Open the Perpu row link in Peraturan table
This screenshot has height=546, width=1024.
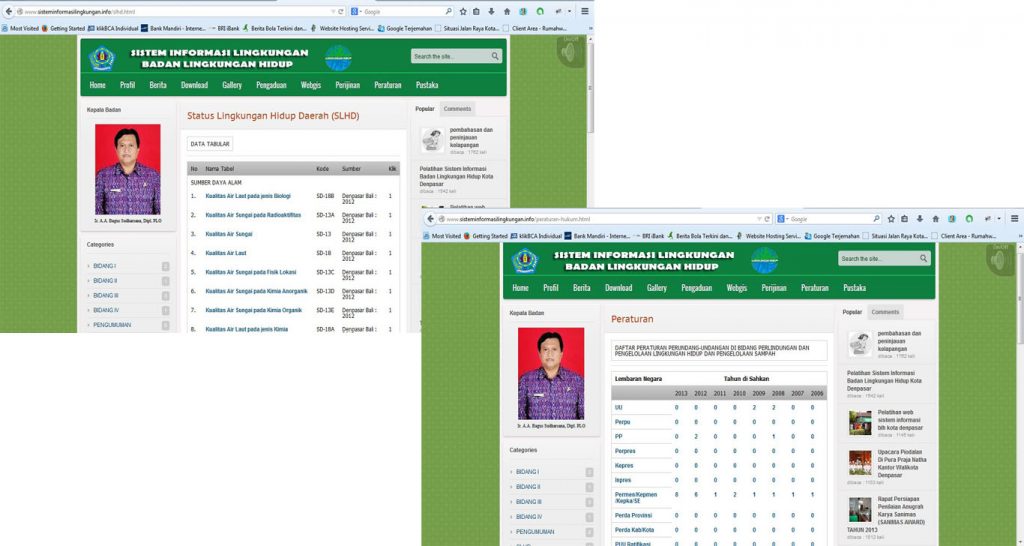point(622,422)
